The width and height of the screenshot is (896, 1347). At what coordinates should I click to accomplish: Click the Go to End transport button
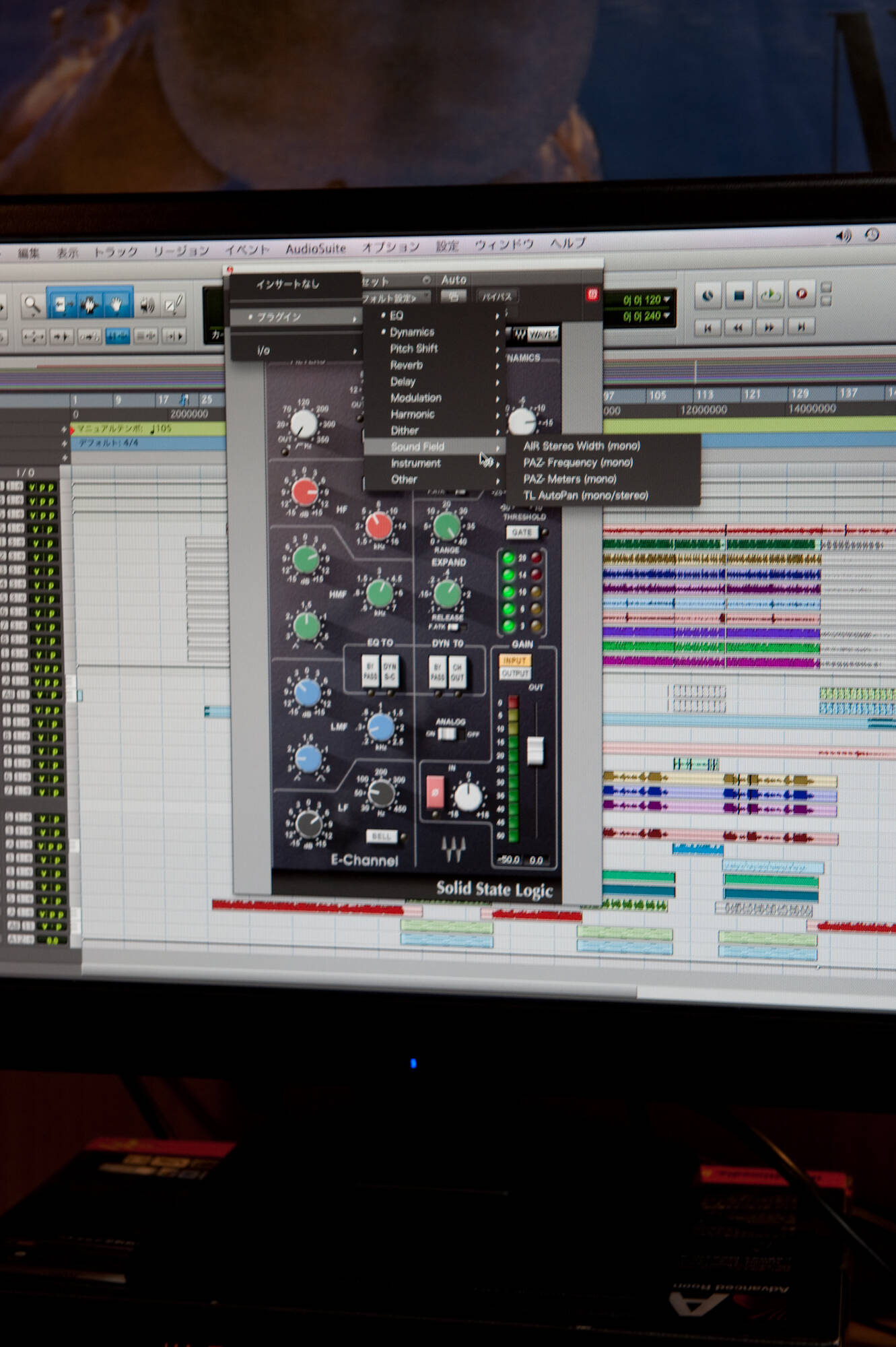801,326
